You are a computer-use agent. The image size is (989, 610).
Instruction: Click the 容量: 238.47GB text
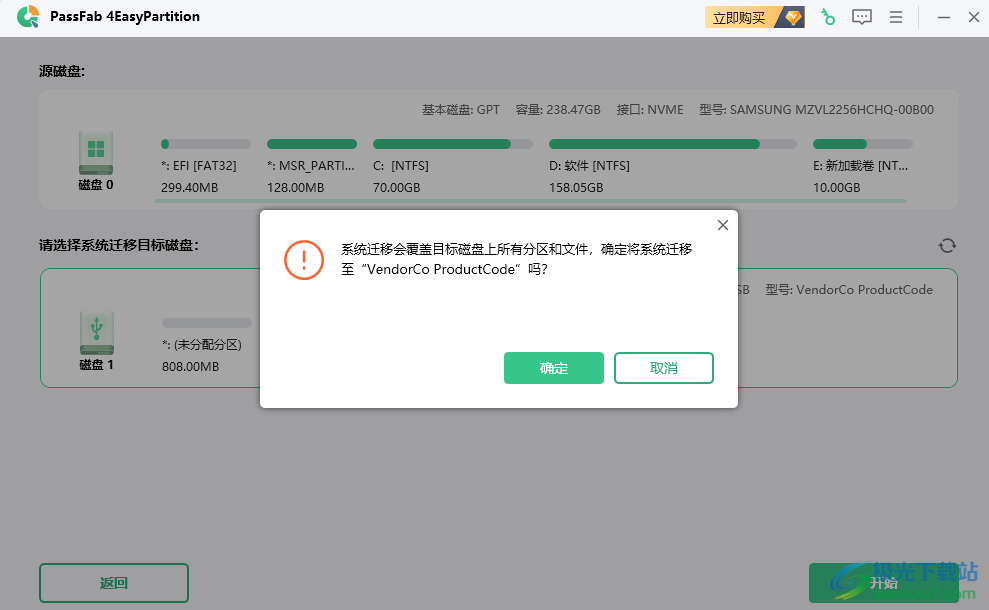point(558,110)
